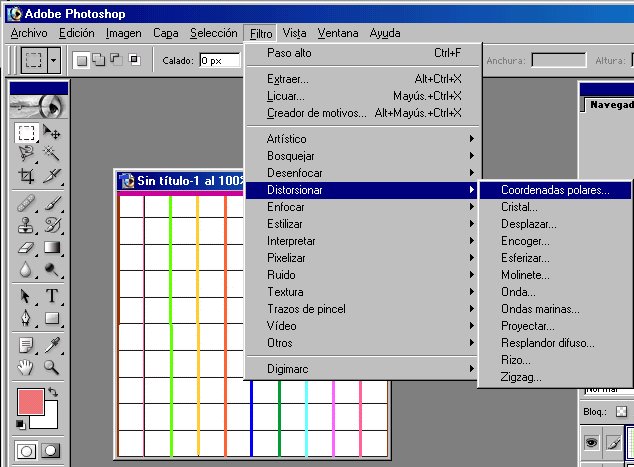Viewport: 634px width, 467px height.
Task: Select the Eraser tool
Action: [27, 247]
